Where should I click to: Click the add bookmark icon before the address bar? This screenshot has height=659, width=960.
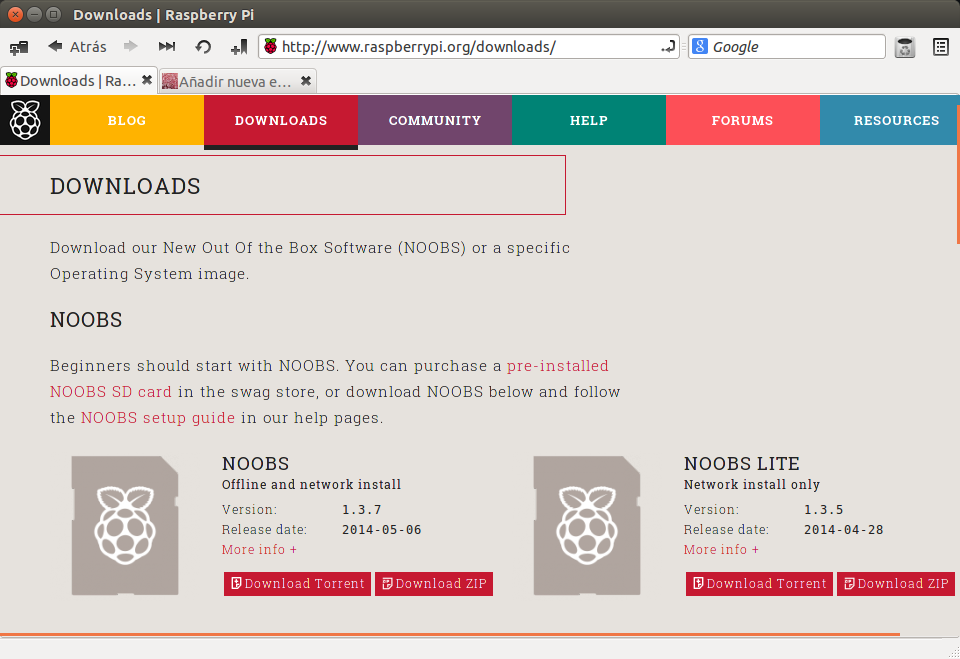click(238, 46)
